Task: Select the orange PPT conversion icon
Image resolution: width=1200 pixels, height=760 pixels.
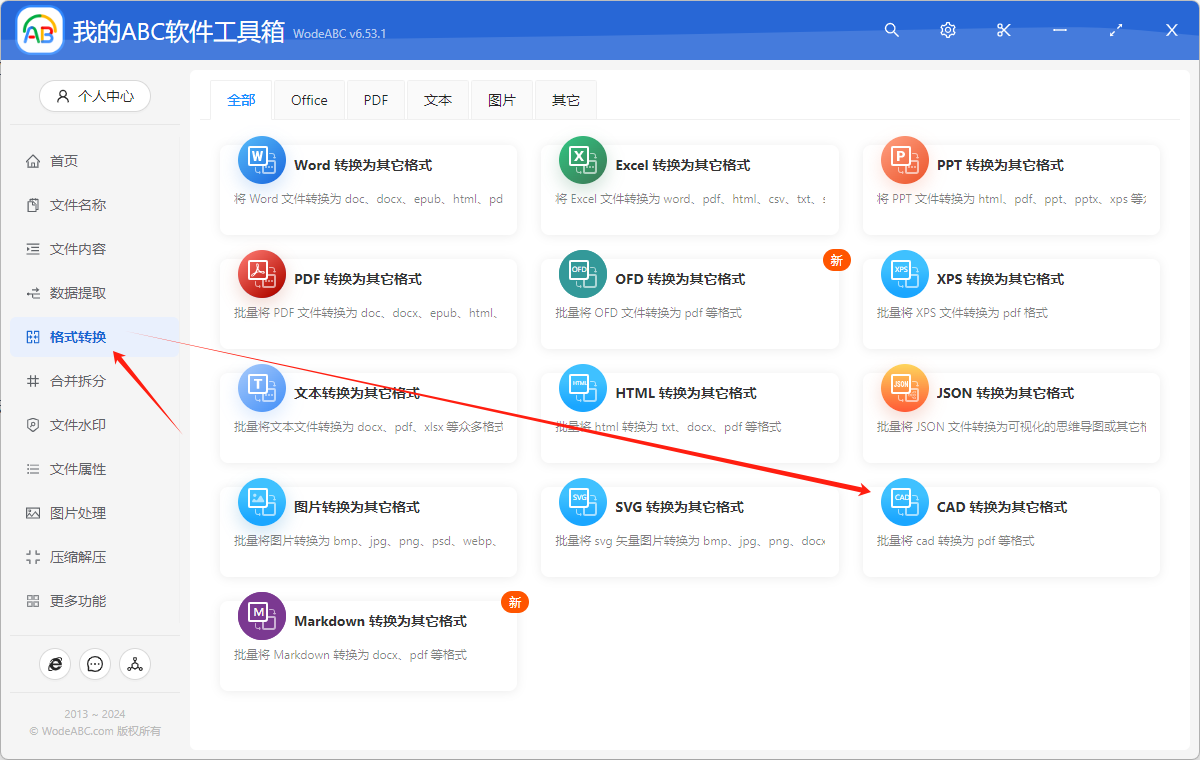Action: (904, 160)
